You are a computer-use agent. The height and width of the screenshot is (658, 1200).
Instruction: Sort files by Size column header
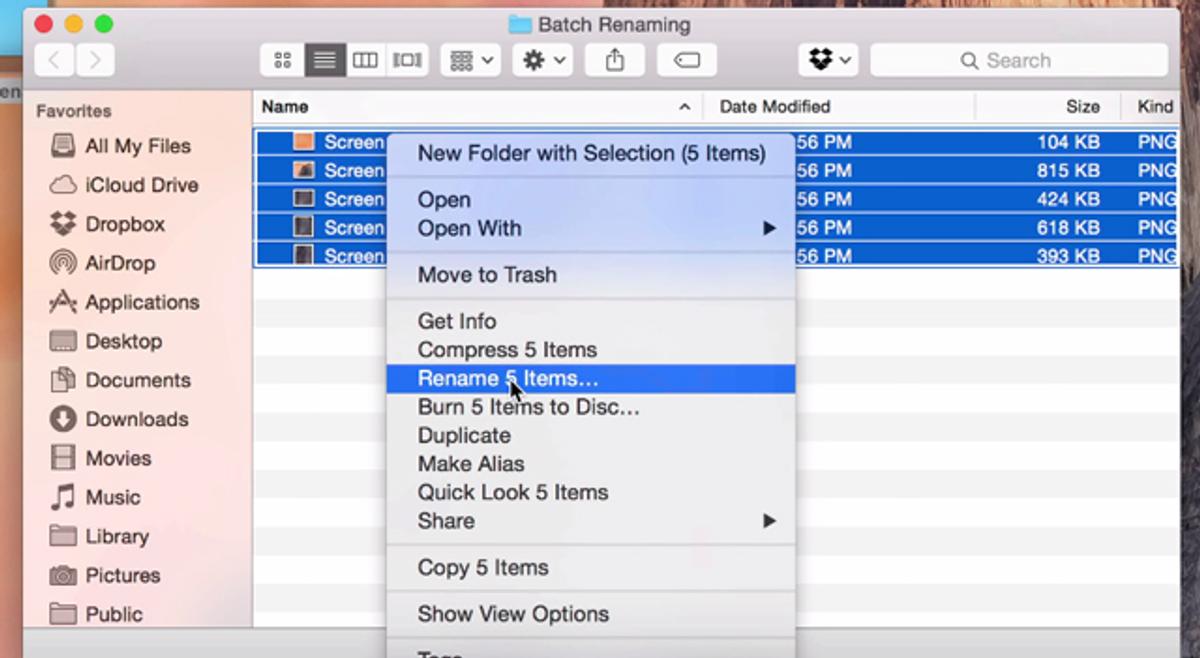point(1082,107)
